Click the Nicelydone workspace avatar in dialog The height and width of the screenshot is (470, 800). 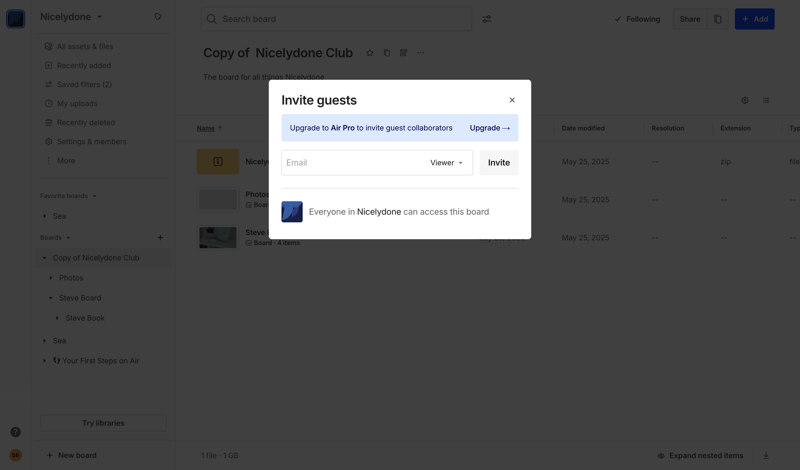(x=292, y=212)
